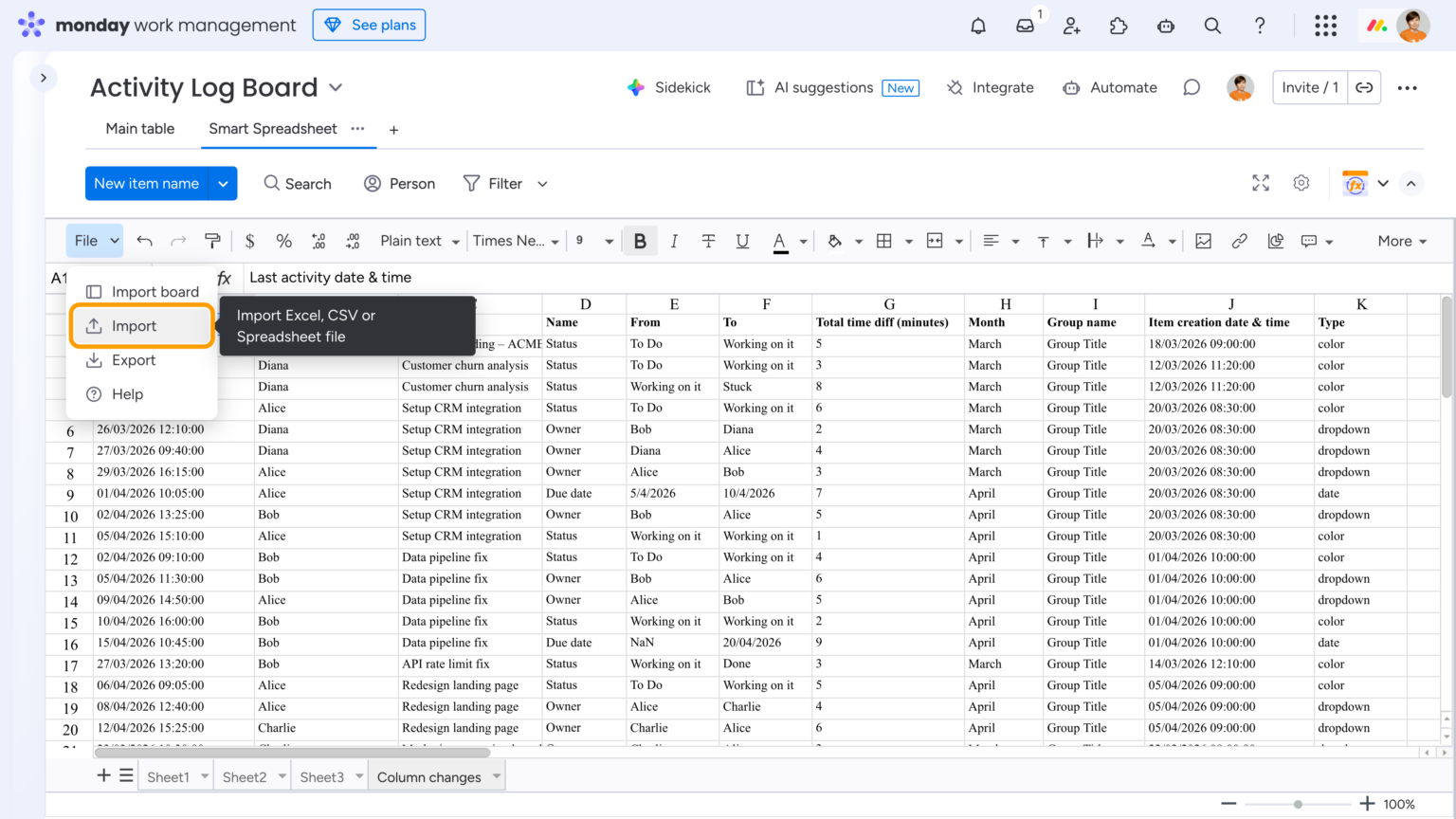Open the font color picker
1456x819 pixels.
(x=780, y=241)
